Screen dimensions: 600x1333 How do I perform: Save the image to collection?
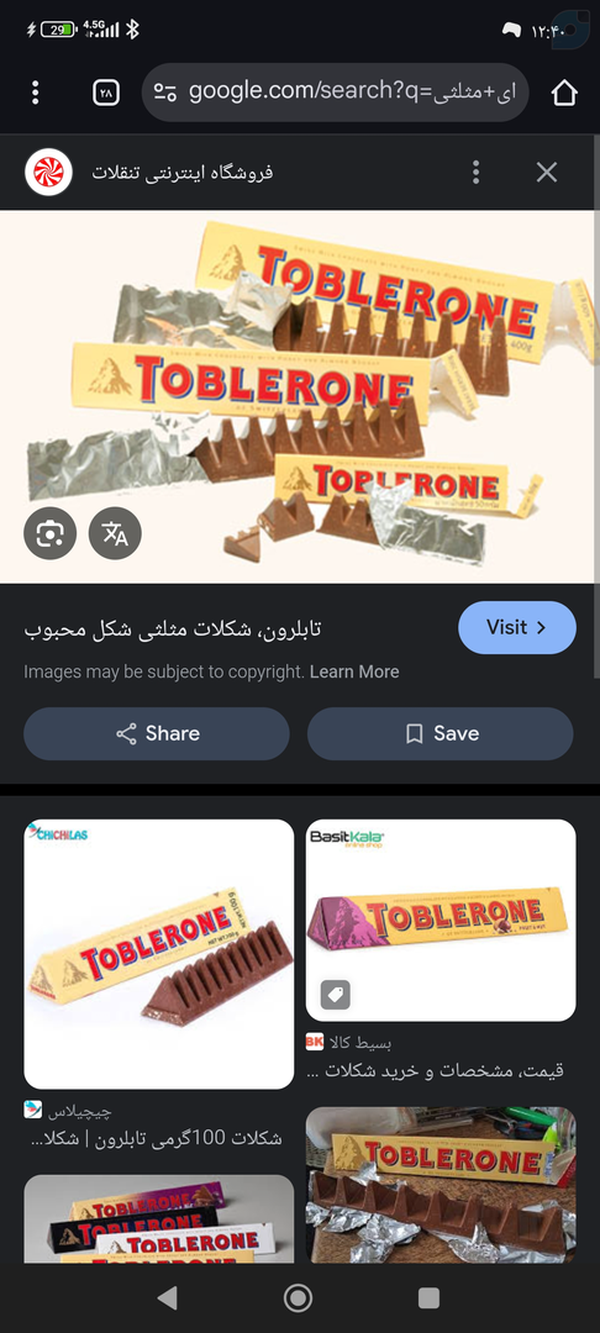coord(440,733)
